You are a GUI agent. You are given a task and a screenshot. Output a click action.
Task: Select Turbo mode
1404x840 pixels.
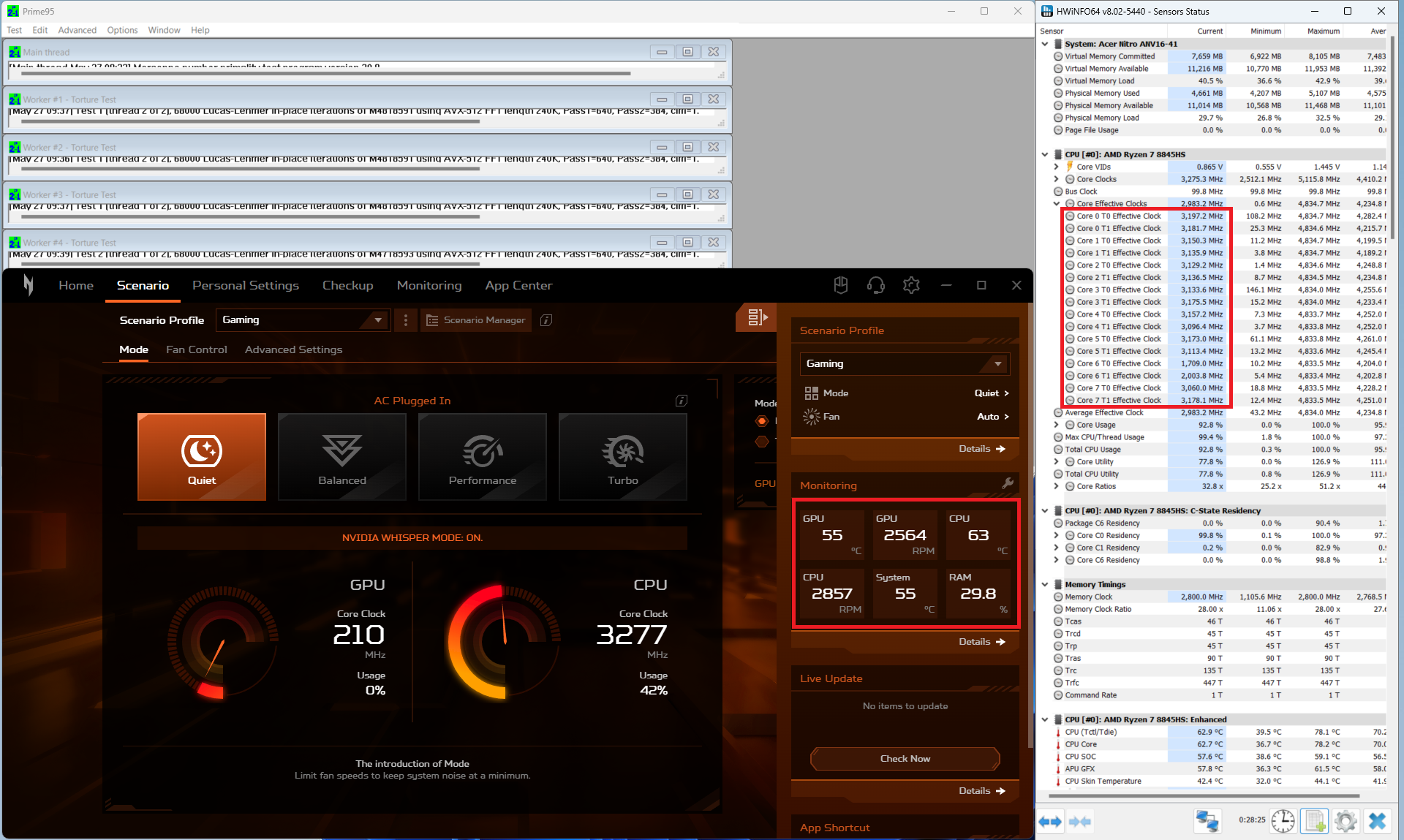click(623, 457)
